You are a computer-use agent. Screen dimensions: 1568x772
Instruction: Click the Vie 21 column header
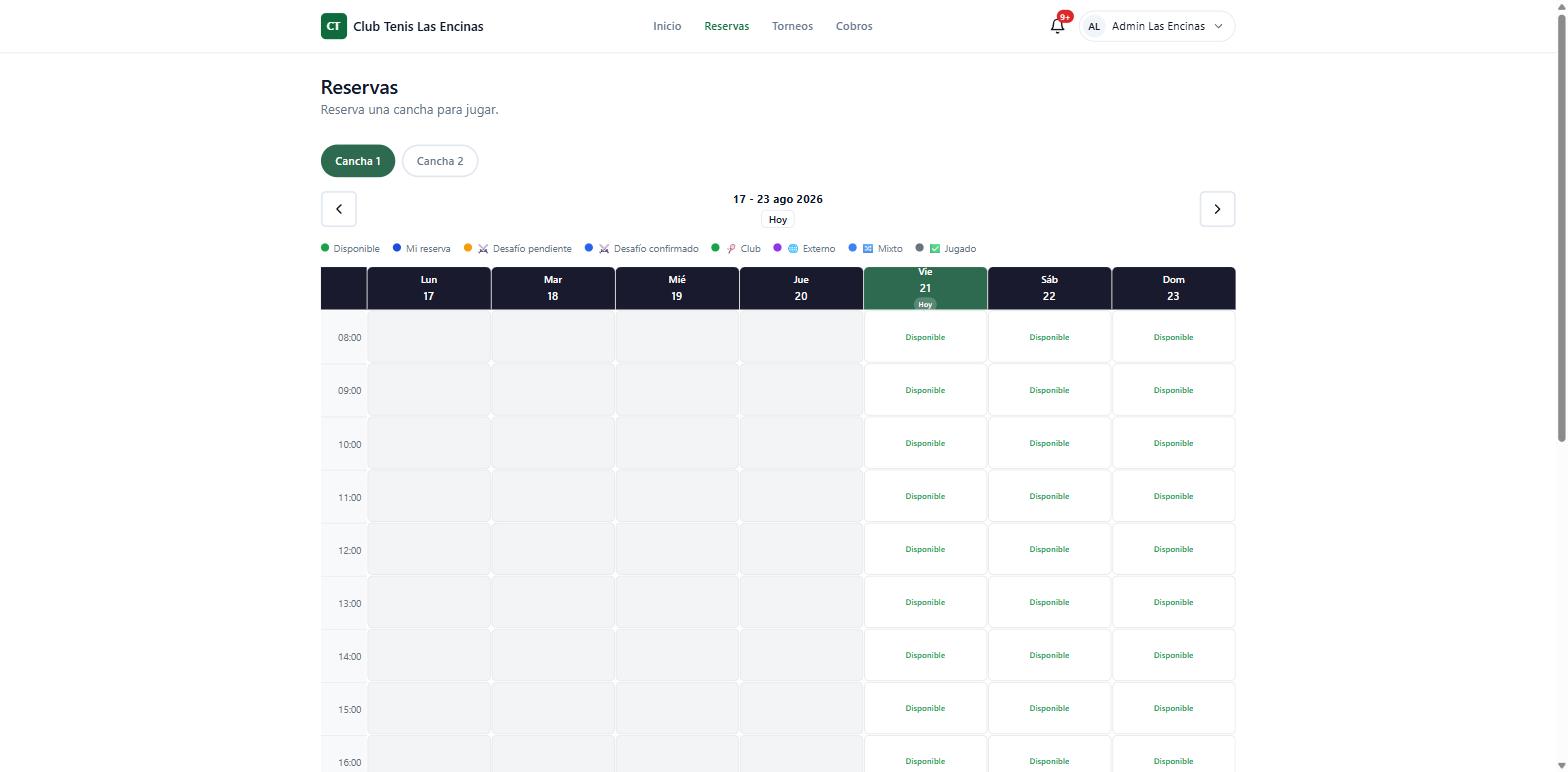point(925,288)
